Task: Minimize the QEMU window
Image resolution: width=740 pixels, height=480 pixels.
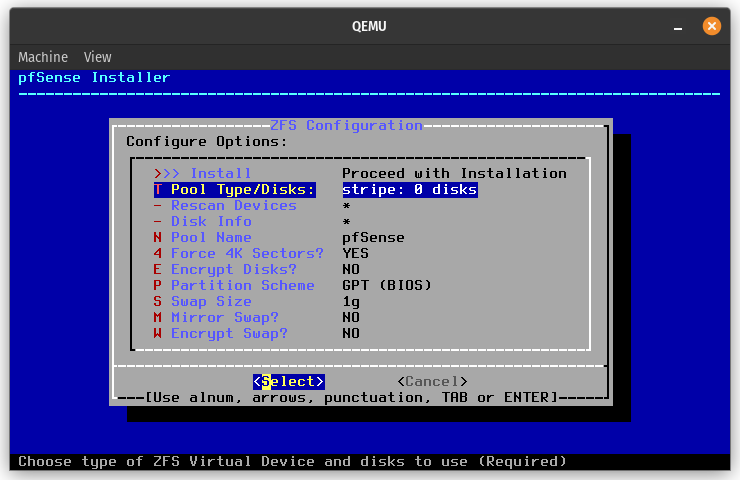Action: click(x=678, y=27)
